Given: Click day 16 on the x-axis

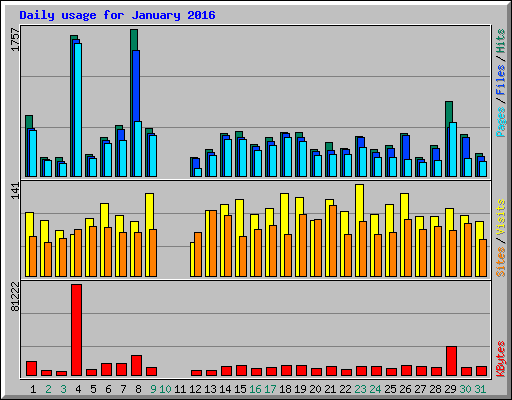Looking at the screenshot, I should tap(255, 389).
